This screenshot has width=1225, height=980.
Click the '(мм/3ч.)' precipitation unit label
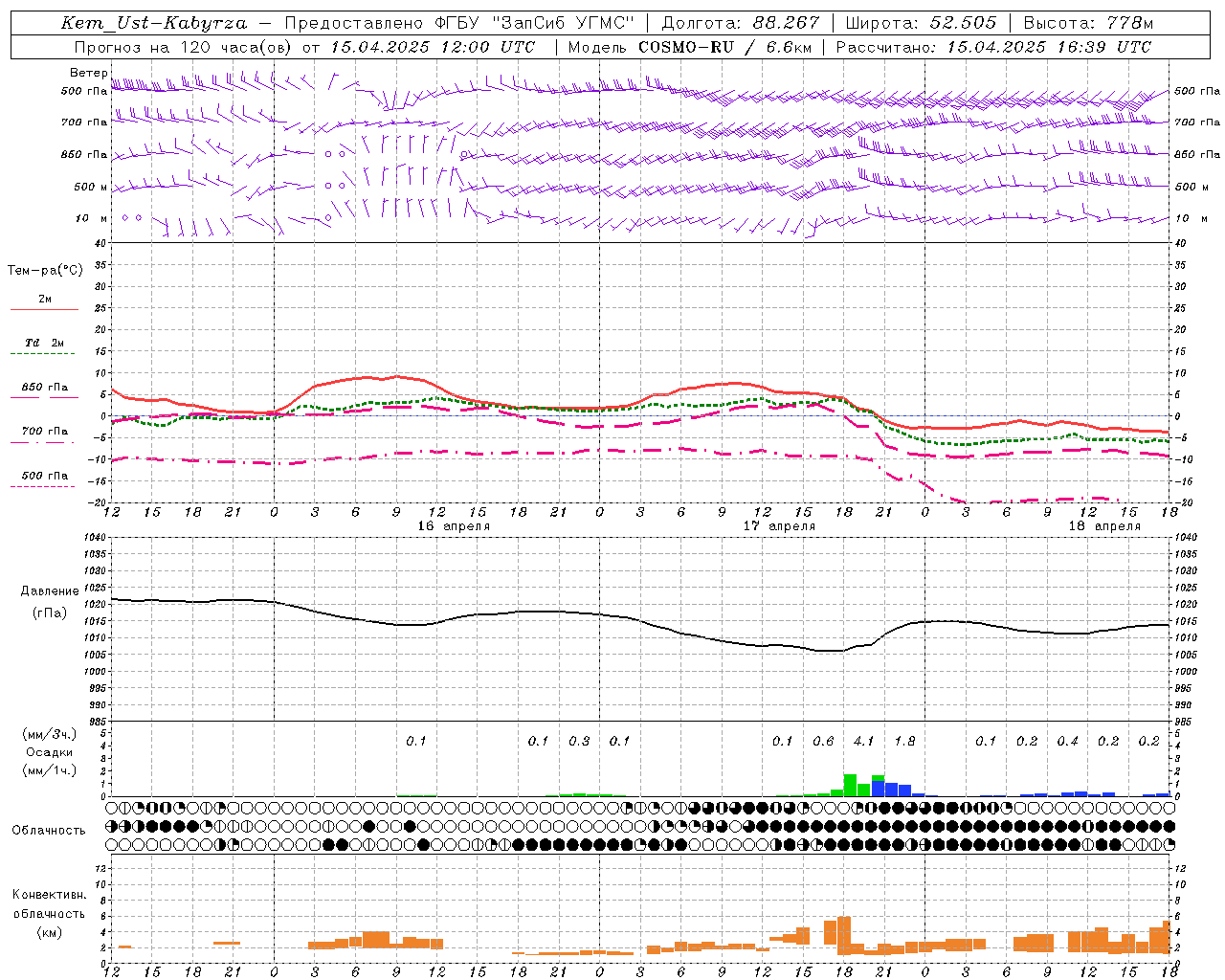pos(49,734)
